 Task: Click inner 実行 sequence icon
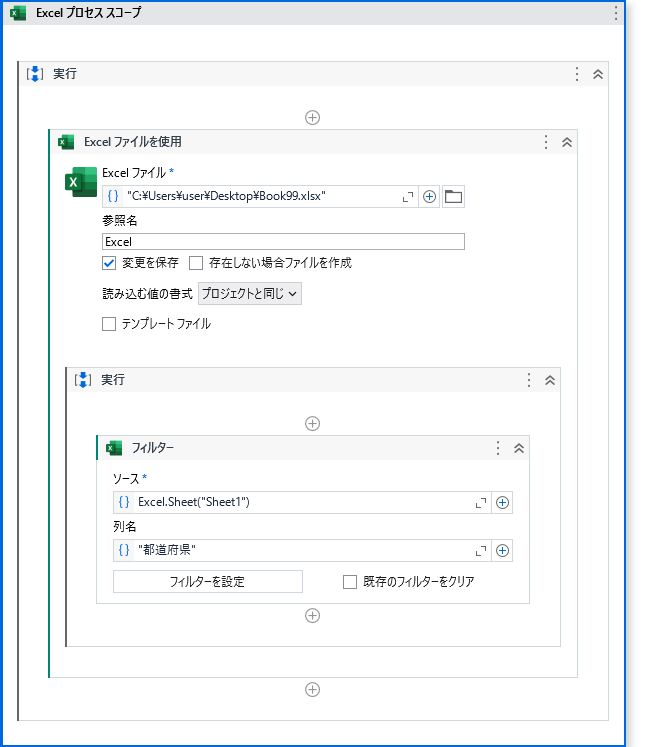click(82, 380)
